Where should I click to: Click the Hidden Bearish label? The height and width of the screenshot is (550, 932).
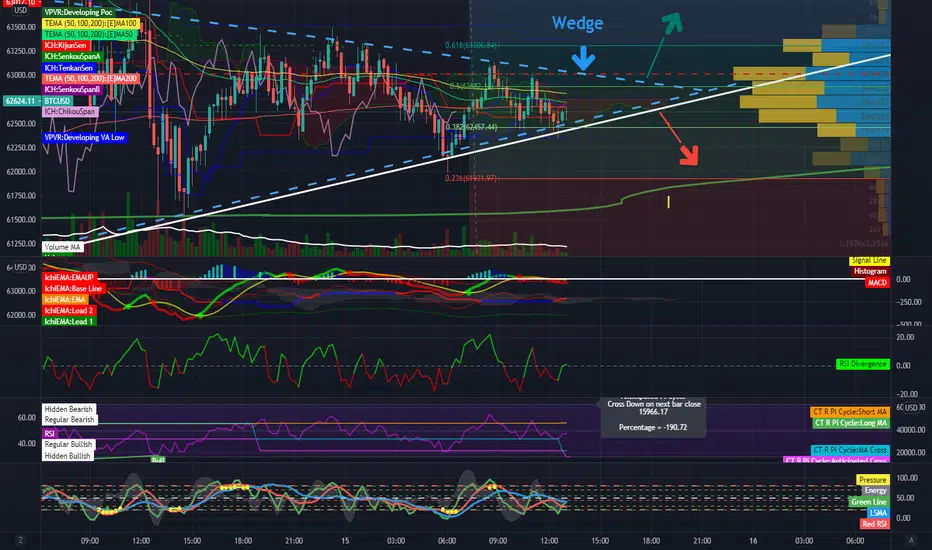[69, 409]
